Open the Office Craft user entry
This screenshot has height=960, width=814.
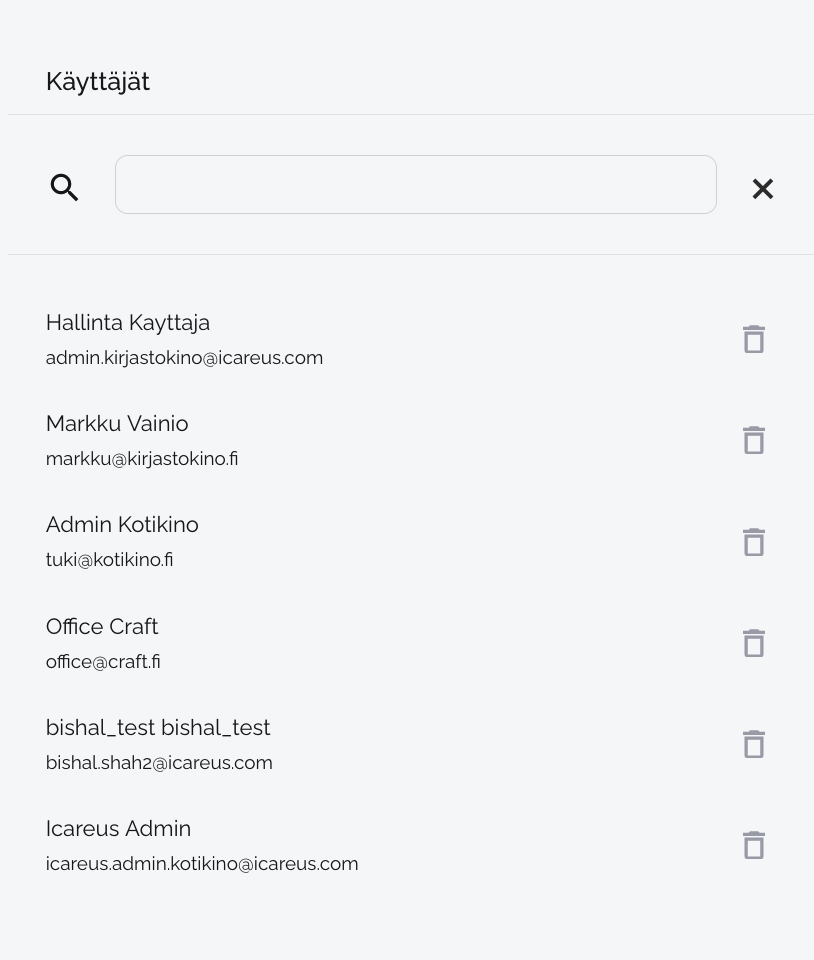(102, 627)
